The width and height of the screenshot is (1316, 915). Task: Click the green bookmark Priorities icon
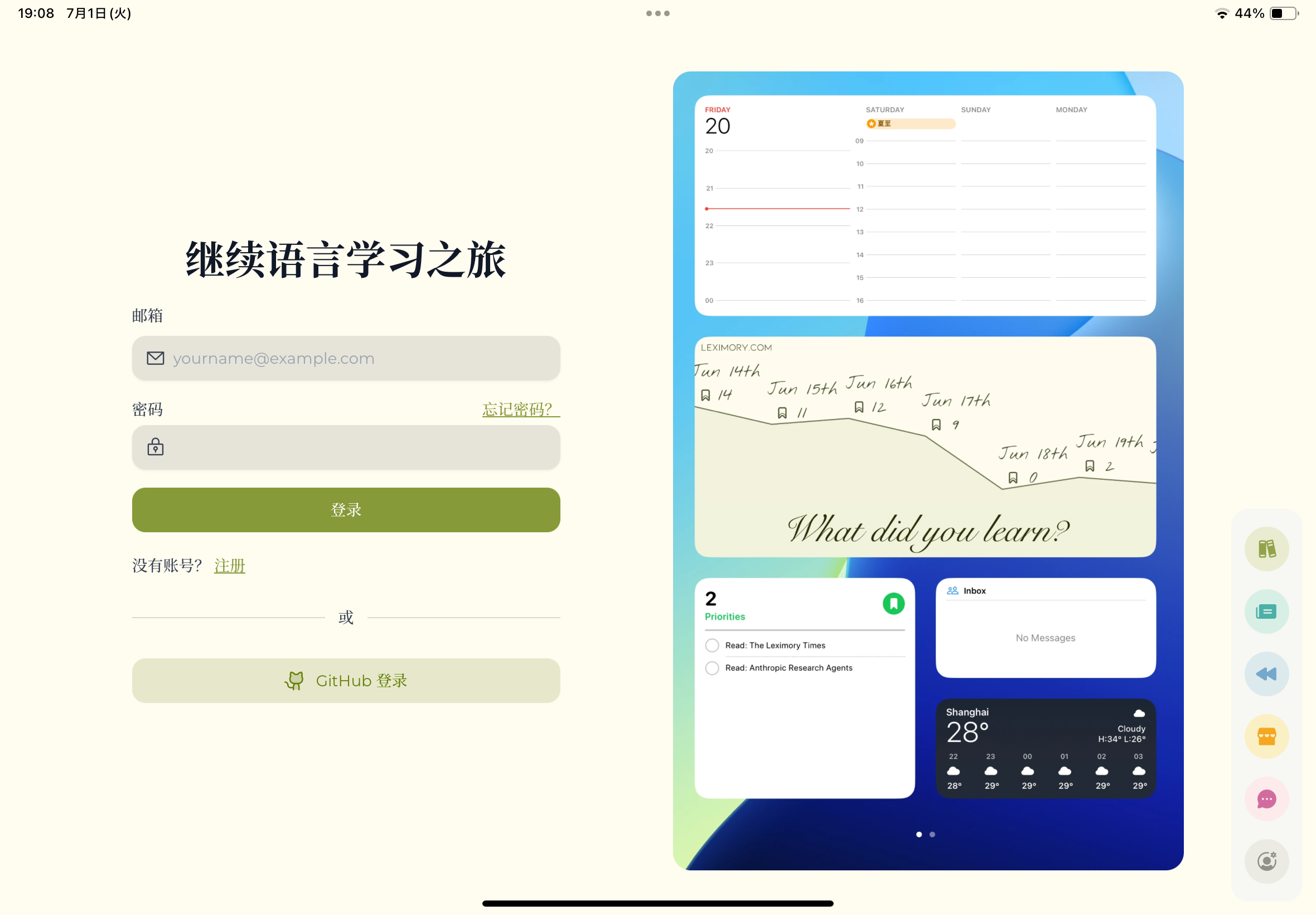(x=893, y=603)
